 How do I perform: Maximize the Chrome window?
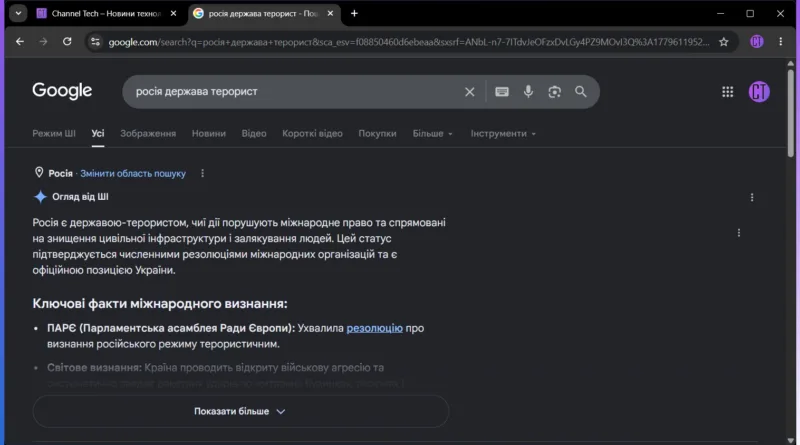(x=750, y=14)
